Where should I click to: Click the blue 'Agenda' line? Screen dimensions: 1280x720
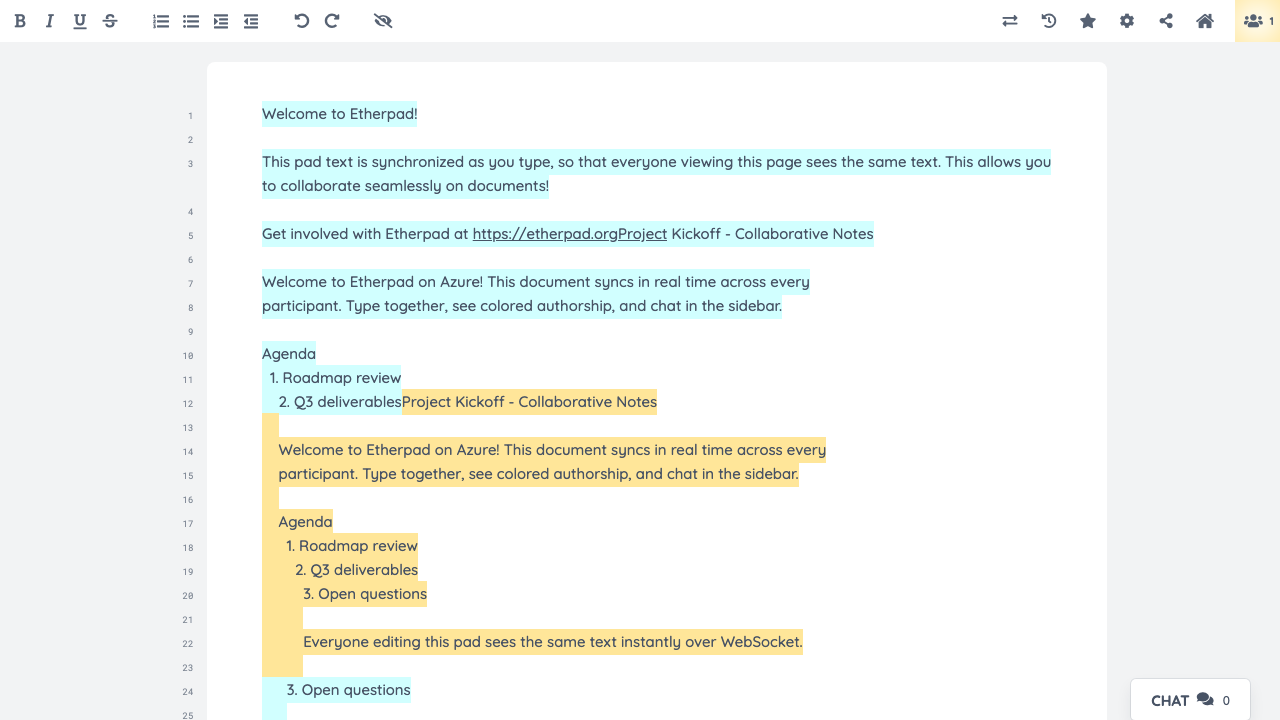289,354
